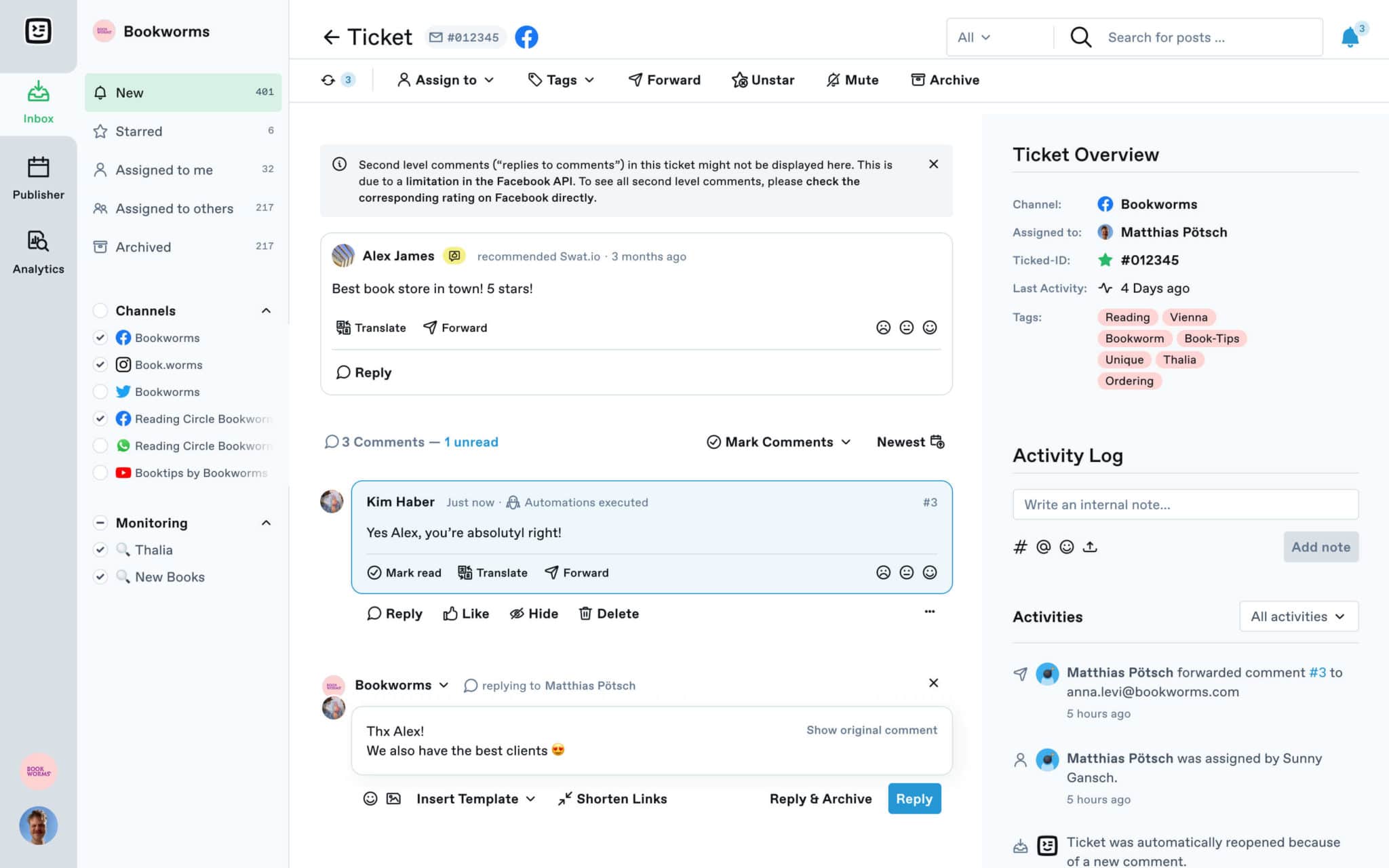This screenshot has height=868, width=1389.
Task: Open the New inbox folder
Action: point(183,93)
